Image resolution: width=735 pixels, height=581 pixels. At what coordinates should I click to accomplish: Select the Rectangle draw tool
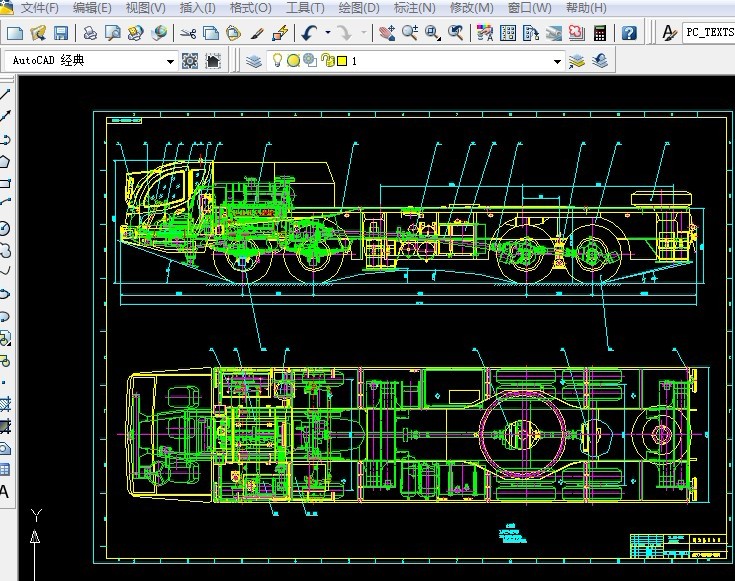(5, 183)
